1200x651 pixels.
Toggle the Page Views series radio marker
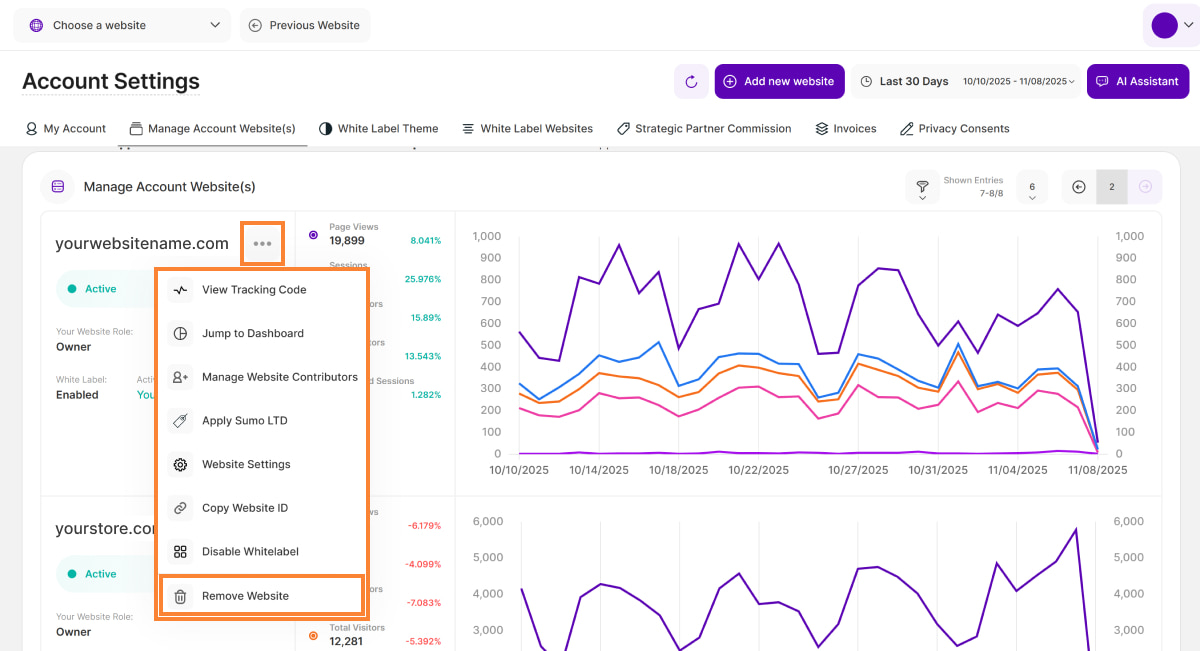pos(314,235)
